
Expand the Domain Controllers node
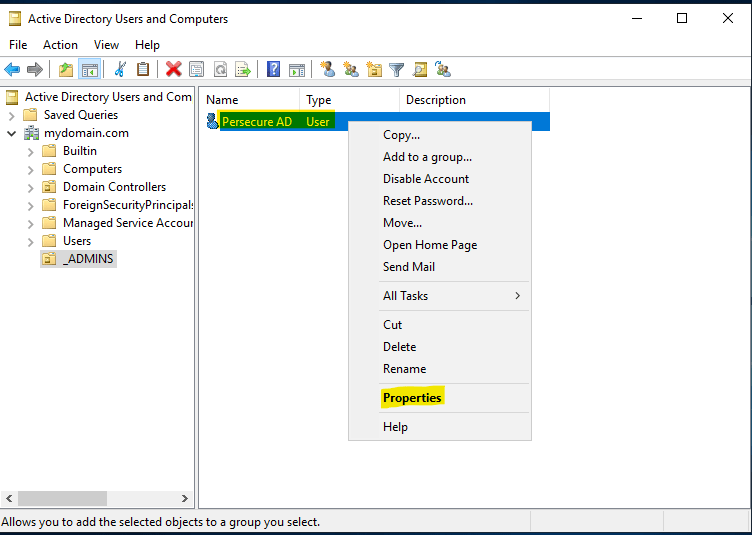[x=30, y=187]
